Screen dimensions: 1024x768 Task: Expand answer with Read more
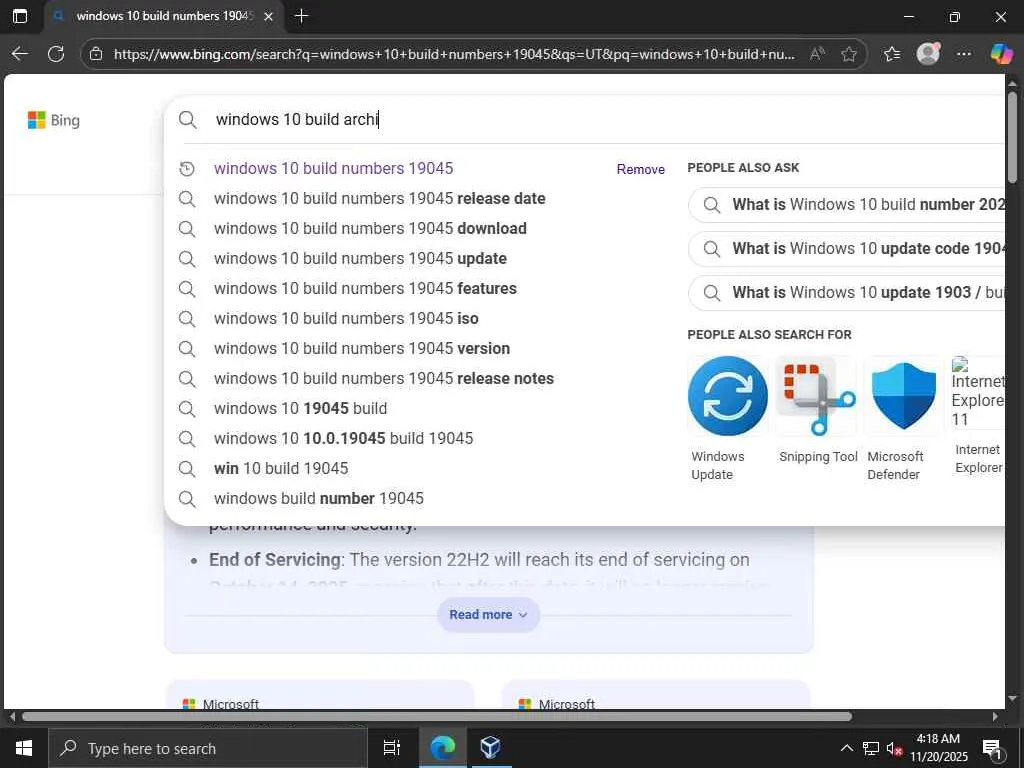click(488, 615)
